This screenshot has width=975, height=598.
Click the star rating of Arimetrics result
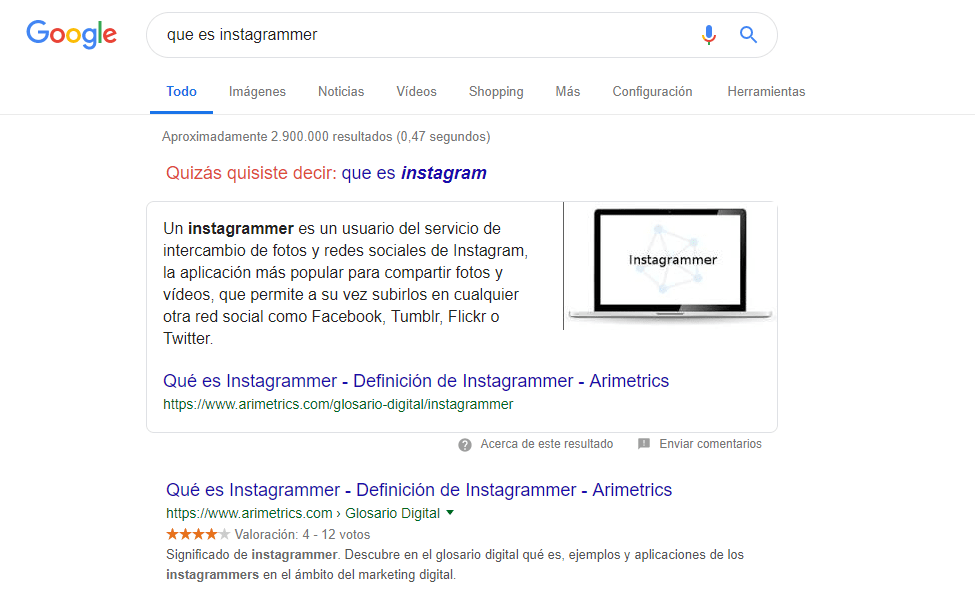(x=198, y=534)
